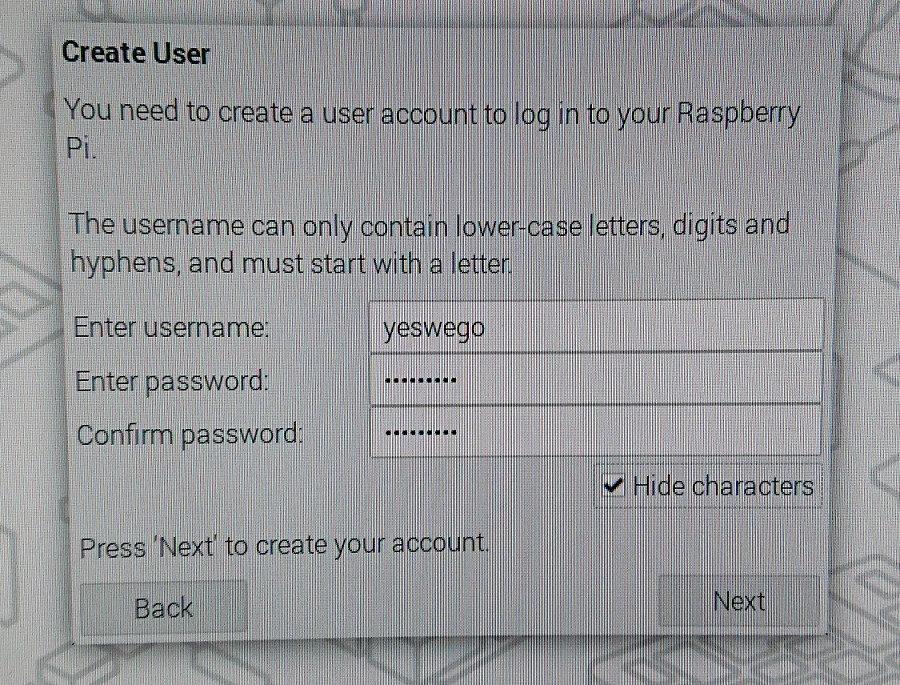Click the 'Confirm password:' label
Viewport: 900px width, 685px height.
pyautogui.click(x=190, y=435)
